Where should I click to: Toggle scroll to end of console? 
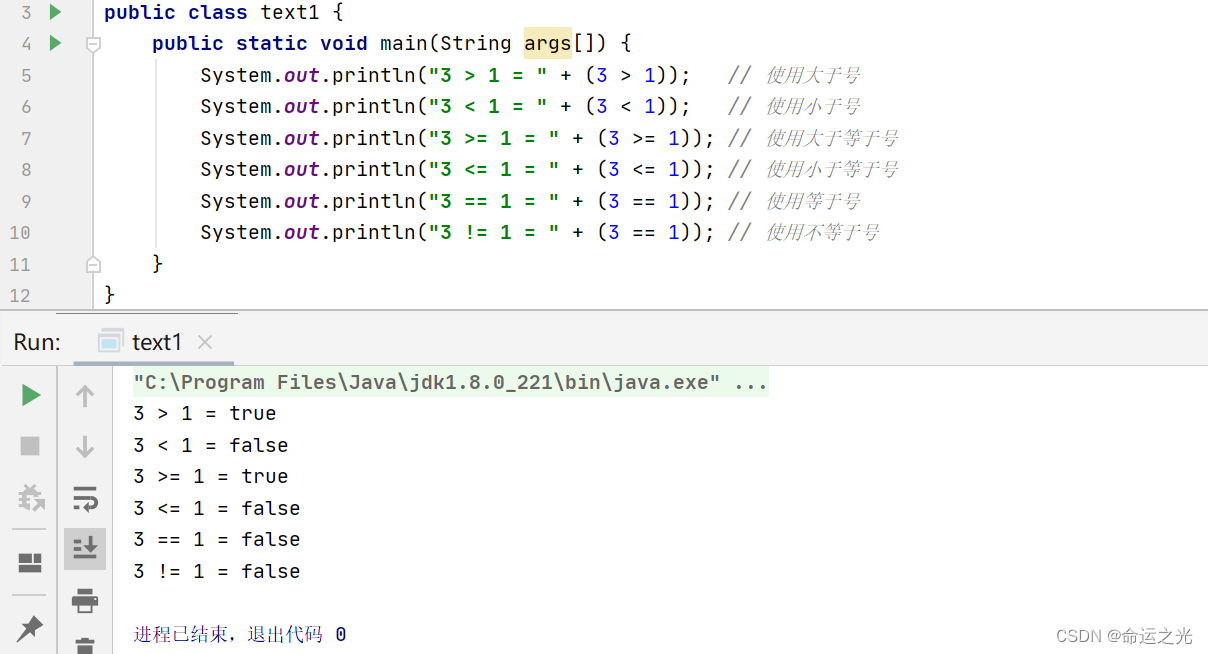tap(85, 548)
